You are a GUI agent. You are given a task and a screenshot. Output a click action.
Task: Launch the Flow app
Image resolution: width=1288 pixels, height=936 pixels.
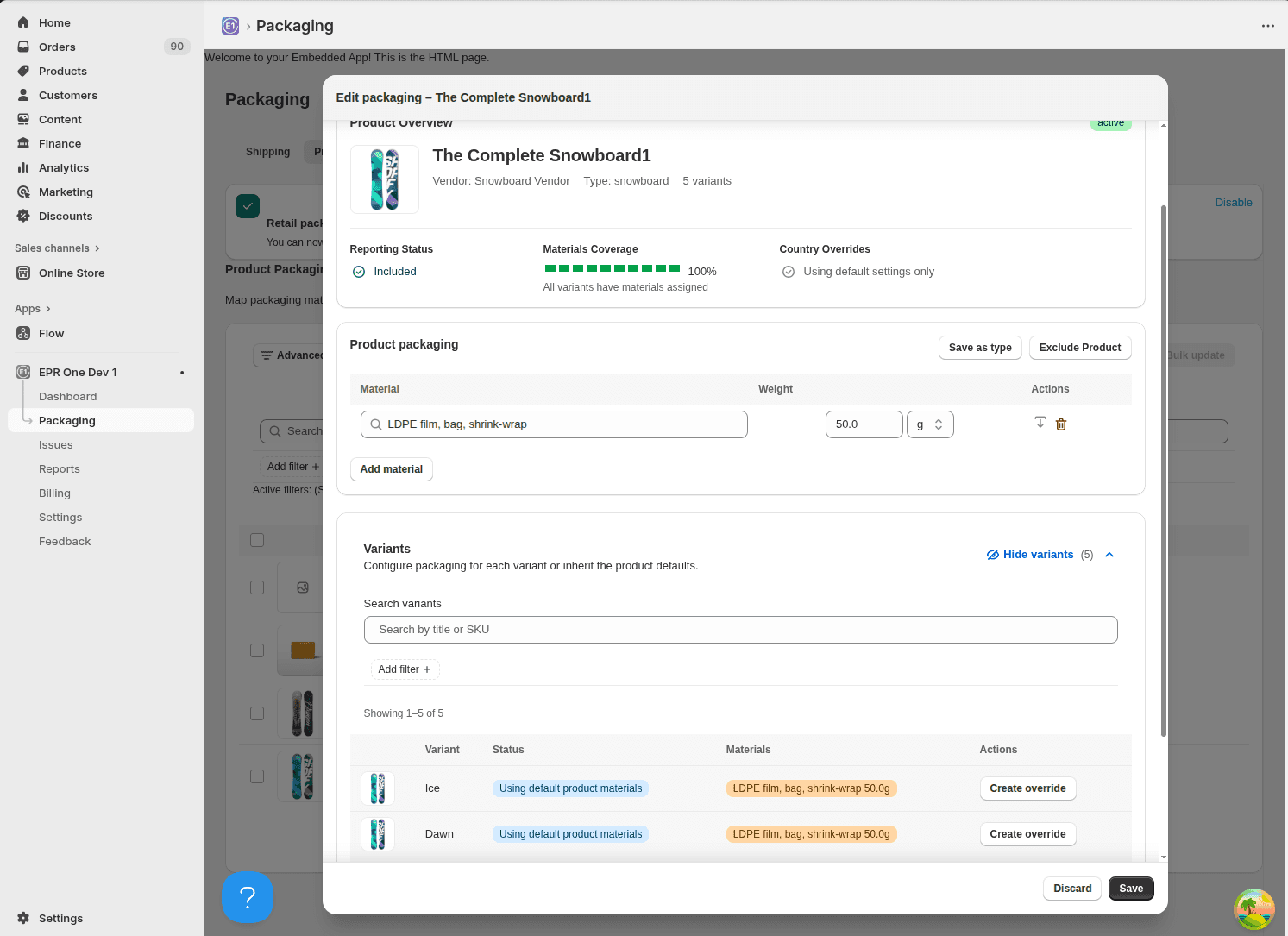coord(51,333)
